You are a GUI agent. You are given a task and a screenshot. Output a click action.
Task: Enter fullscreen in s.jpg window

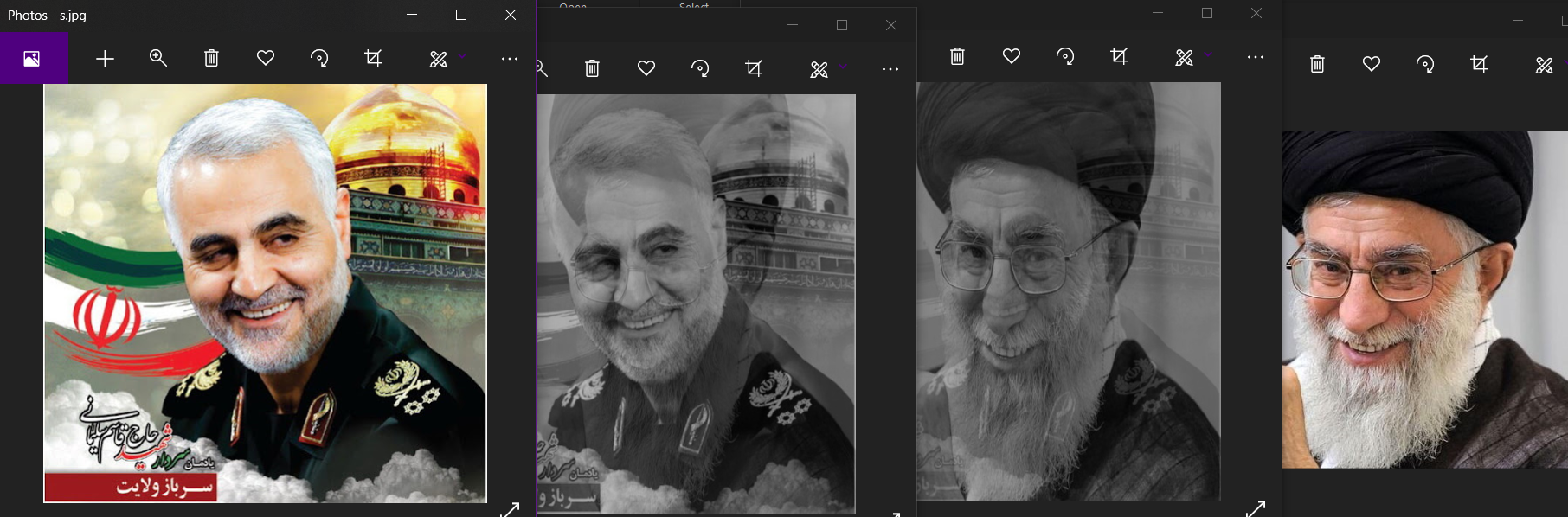click(x=510, y=509)
